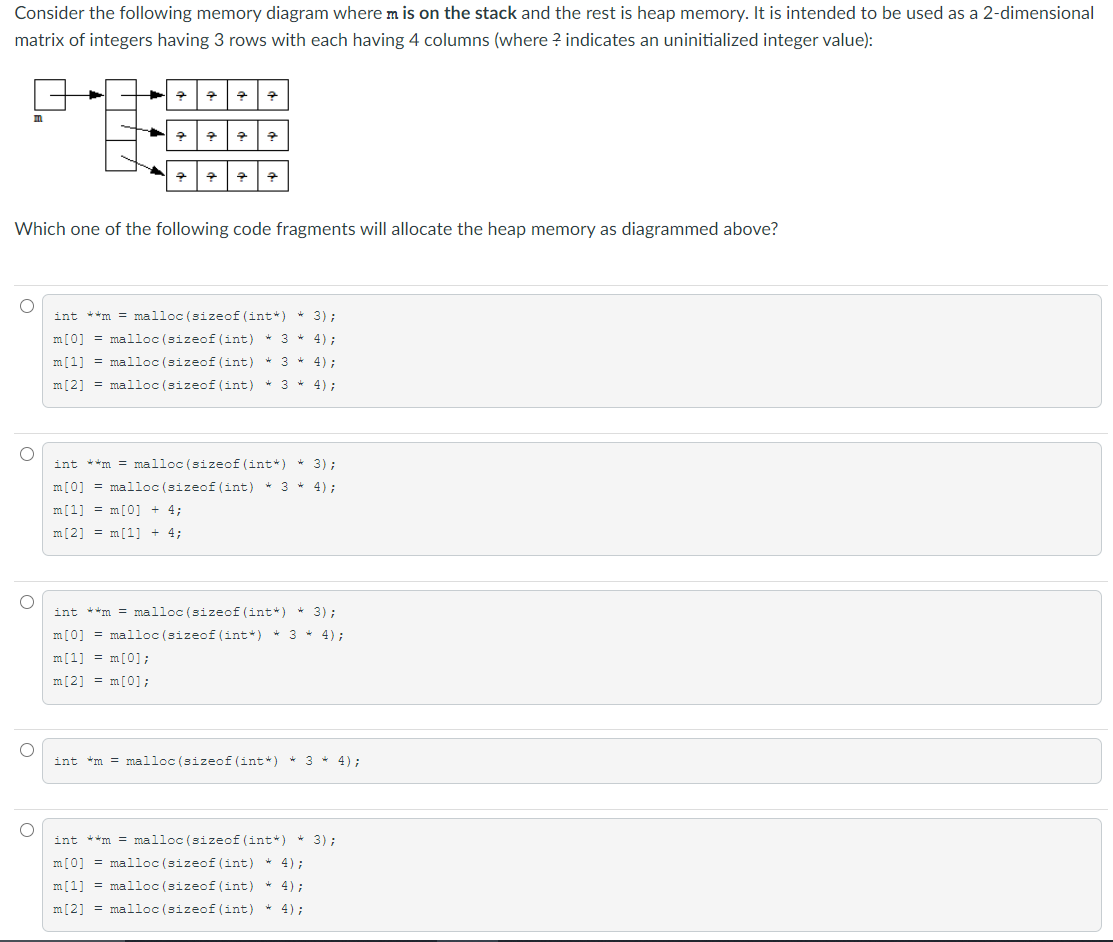Click the top row of question-mark cells
The width and height of the screenshot is (1113, 942).
(x=227, y=94)
